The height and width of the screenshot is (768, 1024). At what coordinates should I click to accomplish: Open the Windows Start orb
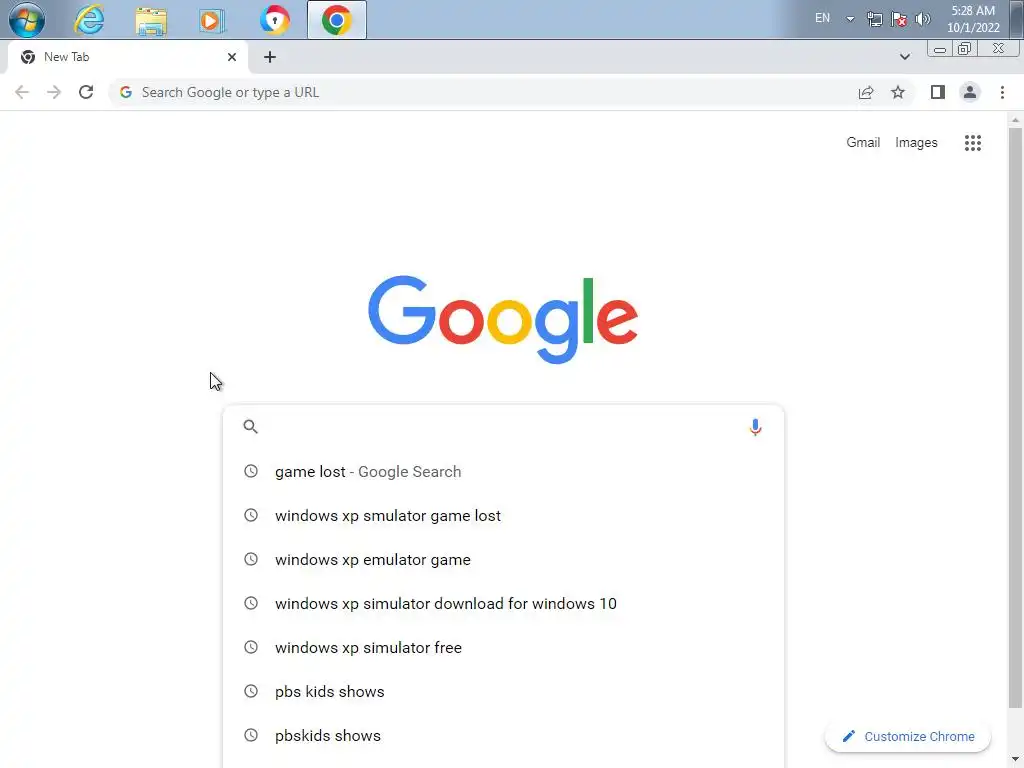[27, 20]
